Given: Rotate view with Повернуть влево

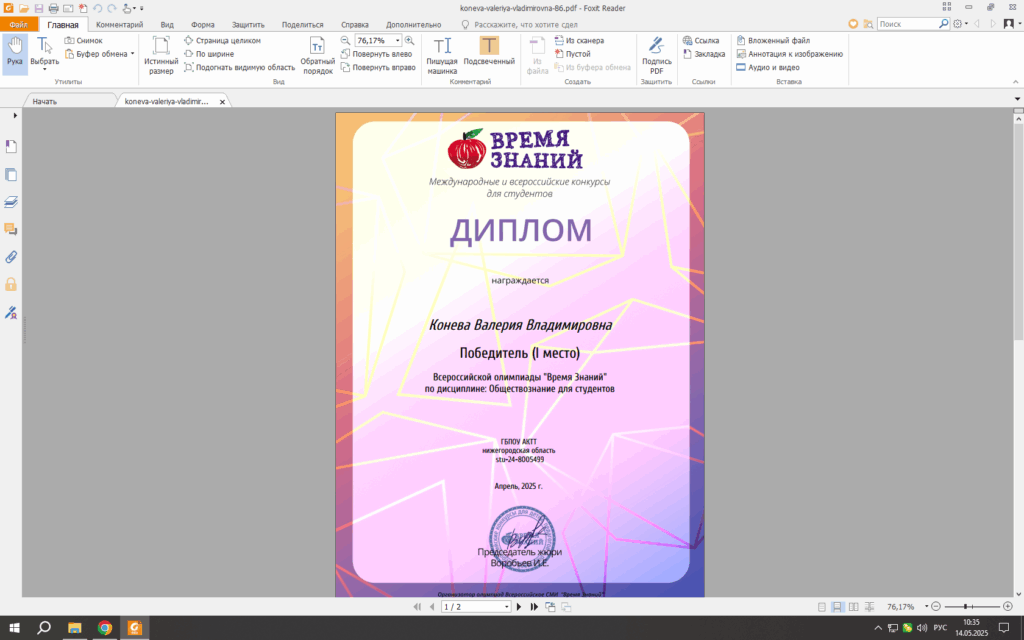Looking at the screenshot, I should coord(377,54).
